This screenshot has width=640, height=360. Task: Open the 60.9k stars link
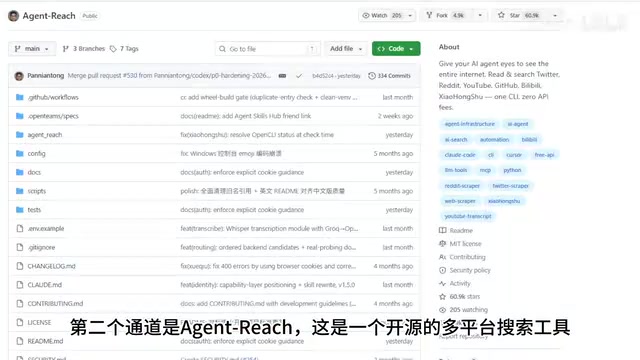coord(460,297)
